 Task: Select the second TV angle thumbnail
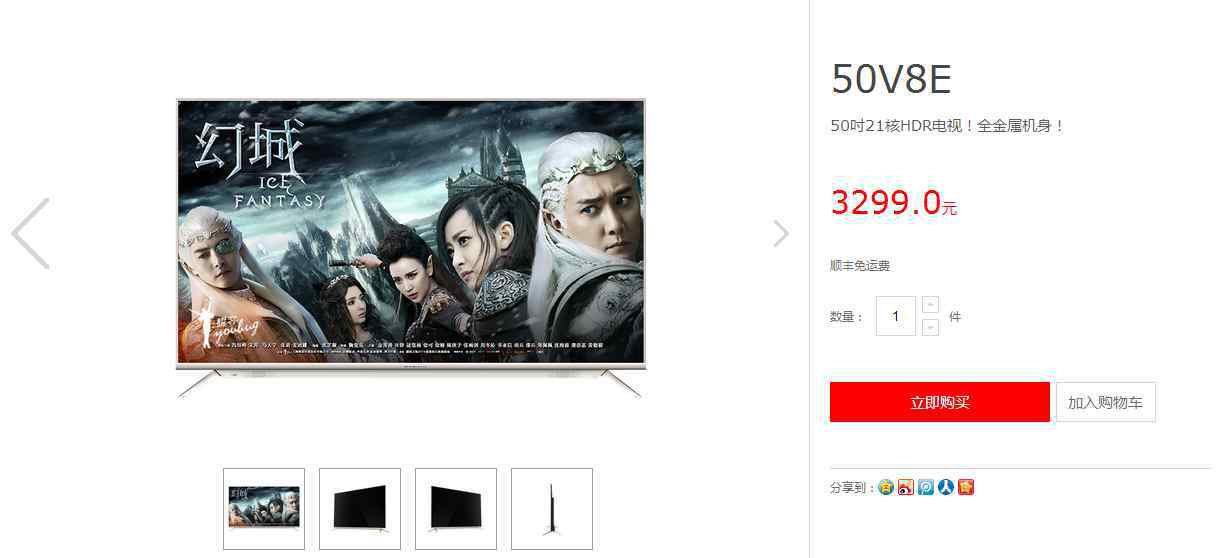[360, 509]
